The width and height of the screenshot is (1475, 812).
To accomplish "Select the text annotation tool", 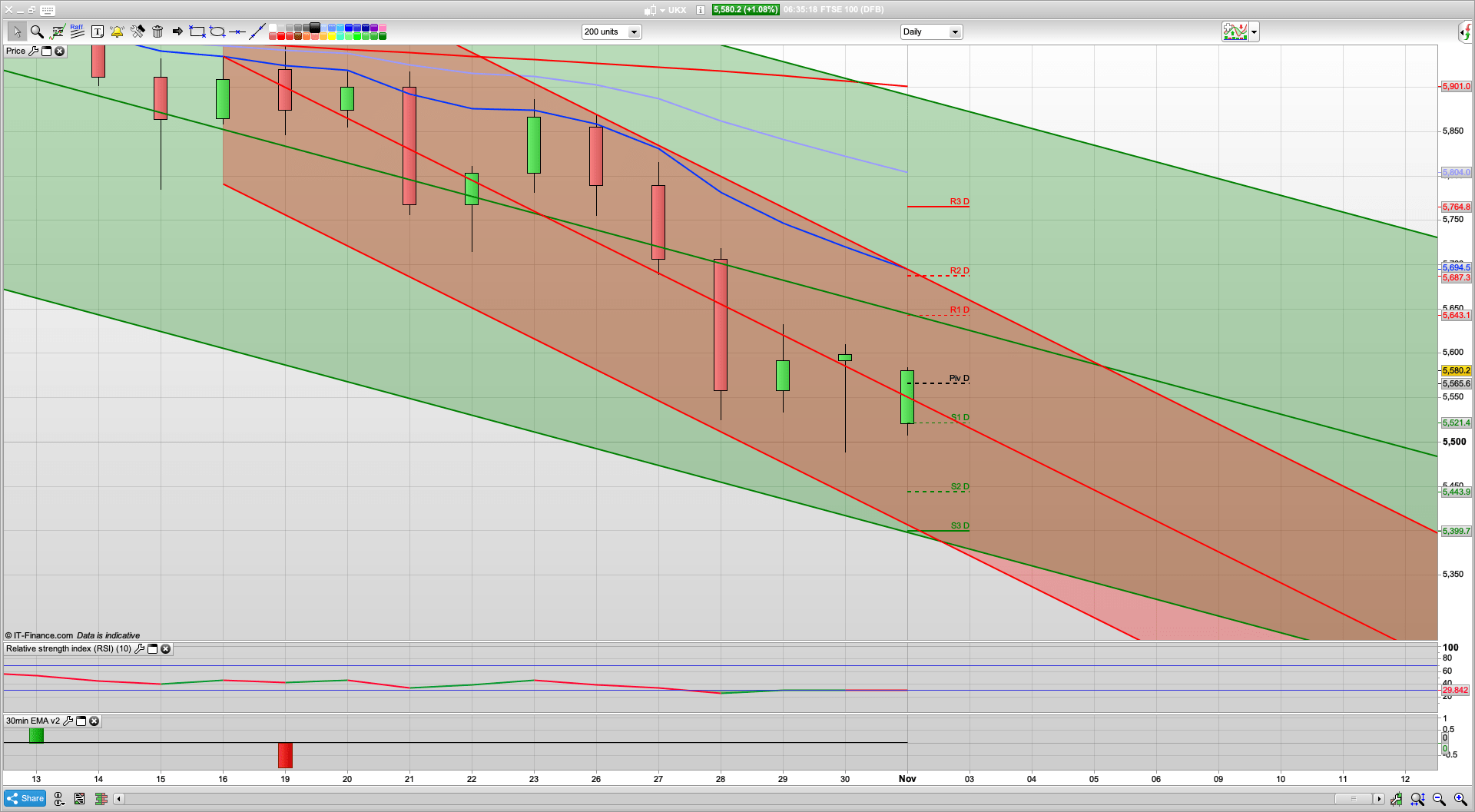I will [97, 31].
